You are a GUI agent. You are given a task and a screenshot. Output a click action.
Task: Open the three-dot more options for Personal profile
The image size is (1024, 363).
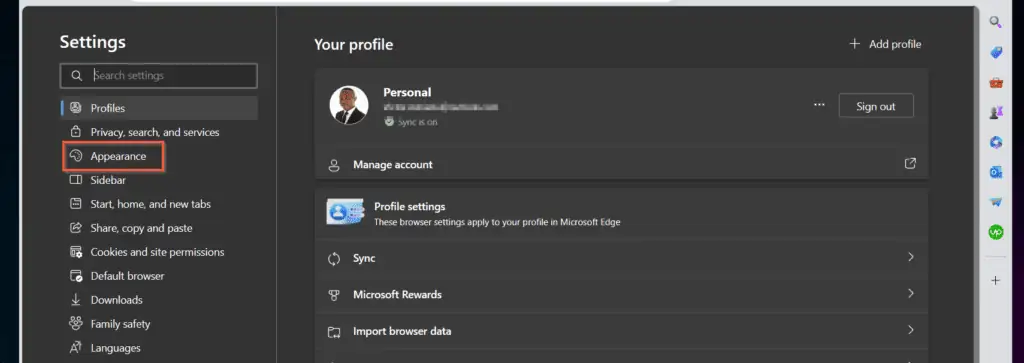pyautogui.click(x=819, y=105)
